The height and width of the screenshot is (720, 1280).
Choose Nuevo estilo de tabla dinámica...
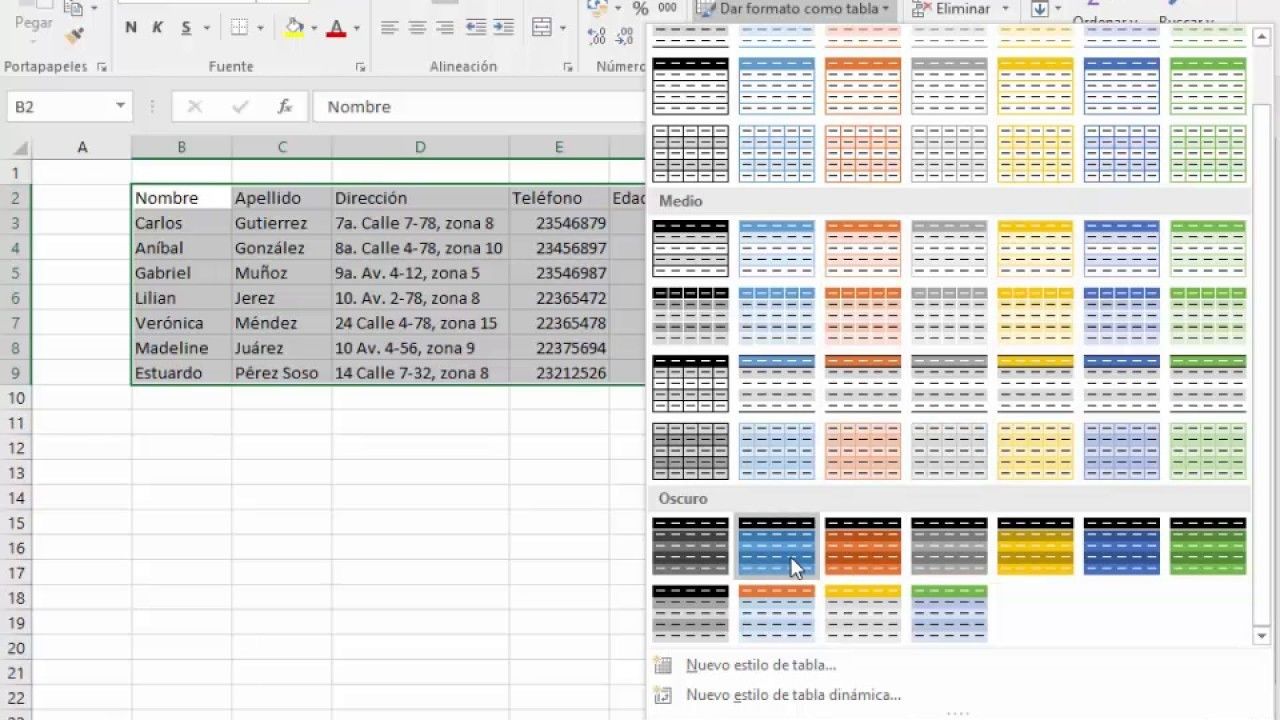coord(793,695)
